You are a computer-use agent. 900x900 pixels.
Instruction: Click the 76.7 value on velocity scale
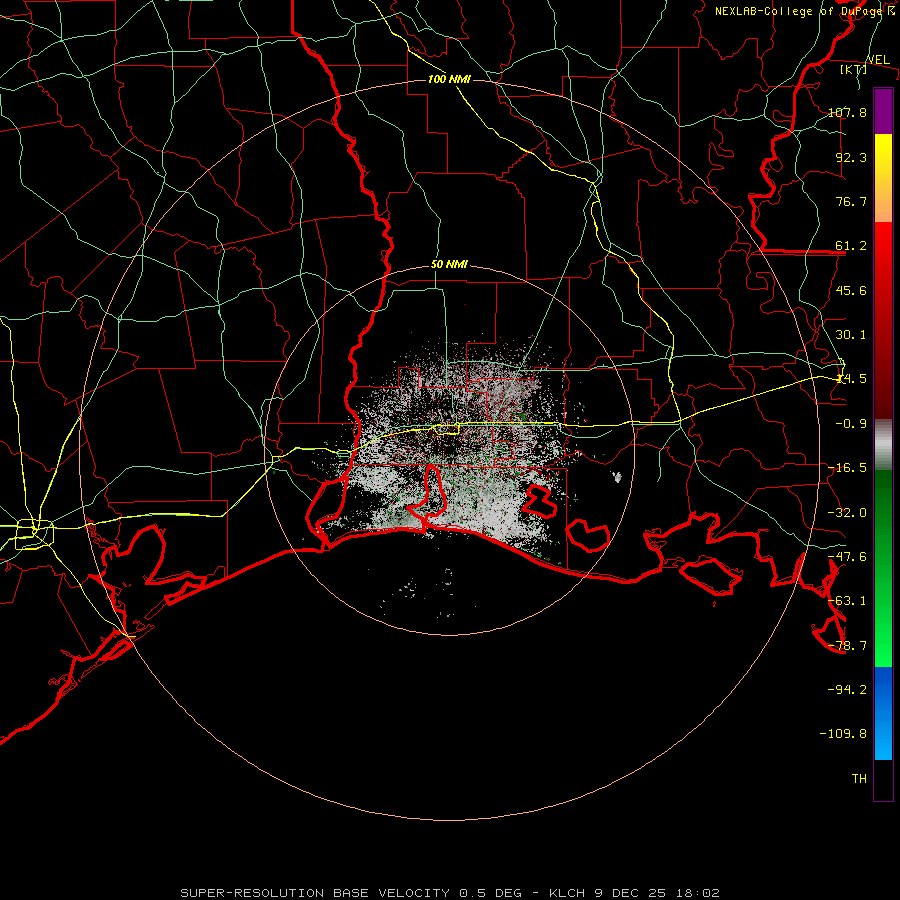tap(851, 201)
